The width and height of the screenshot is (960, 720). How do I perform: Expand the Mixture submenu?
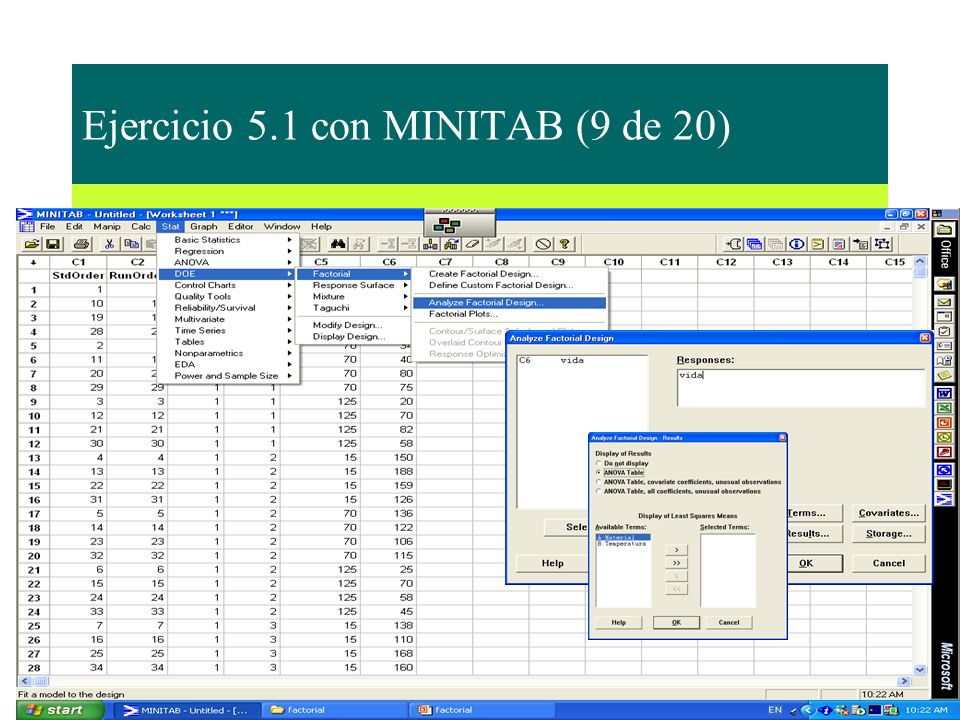(353, 296)
